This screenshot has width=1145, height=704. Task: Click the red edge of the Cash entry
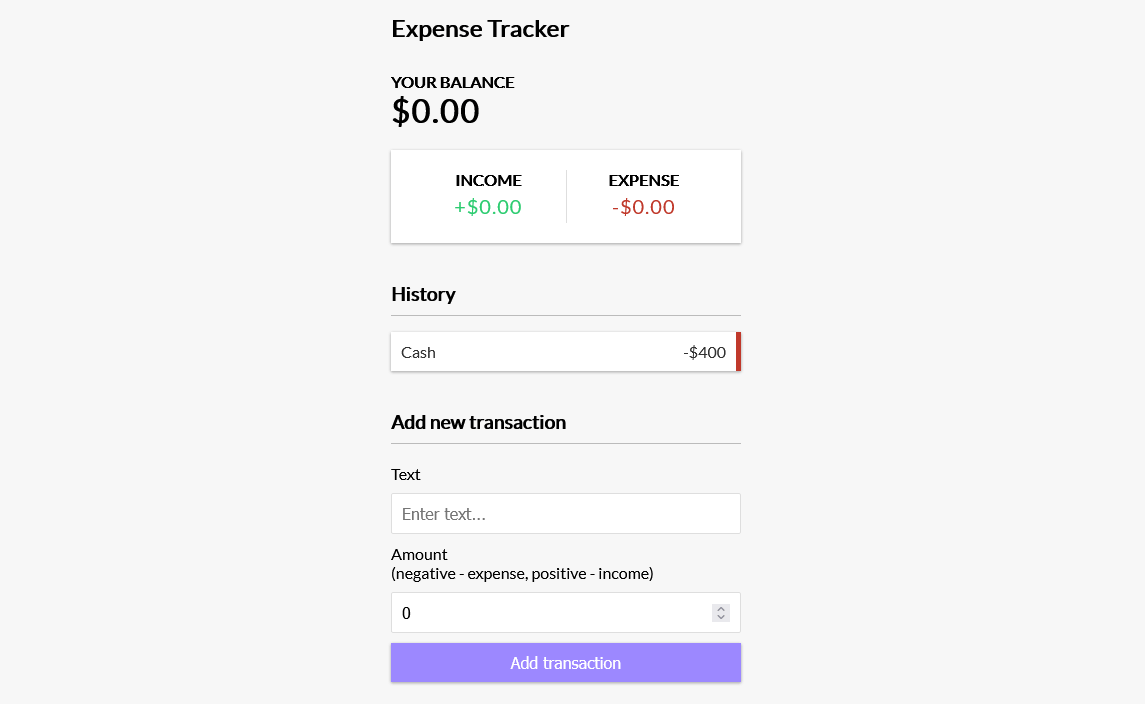point(737,352)
